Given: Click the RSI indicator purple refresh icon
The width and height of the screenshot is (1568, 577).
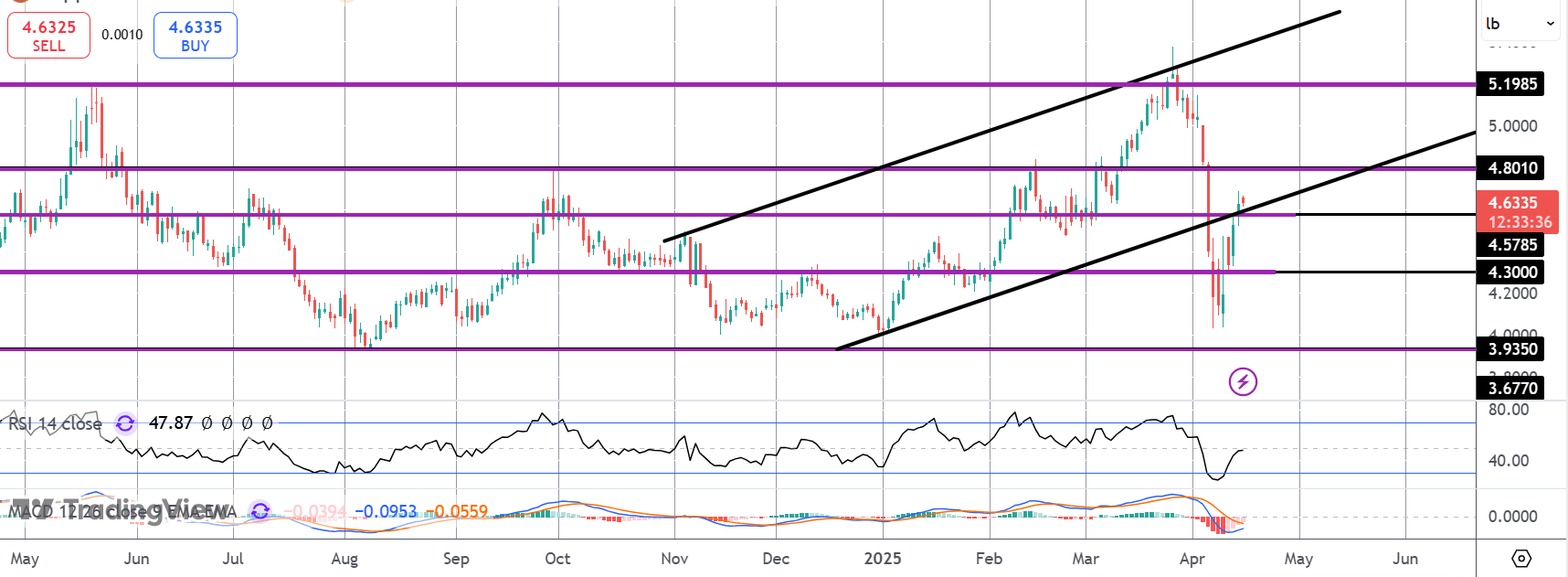Looking at the screenshot, I should pos(125,423).
